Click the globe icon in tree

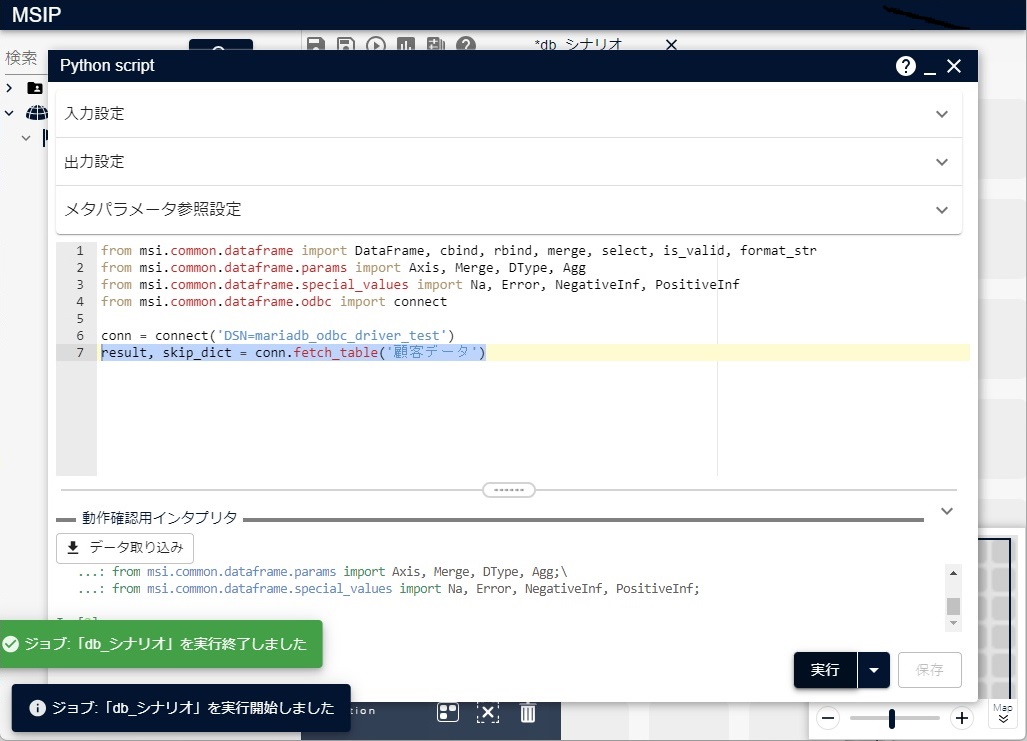[x=37, y=113]
